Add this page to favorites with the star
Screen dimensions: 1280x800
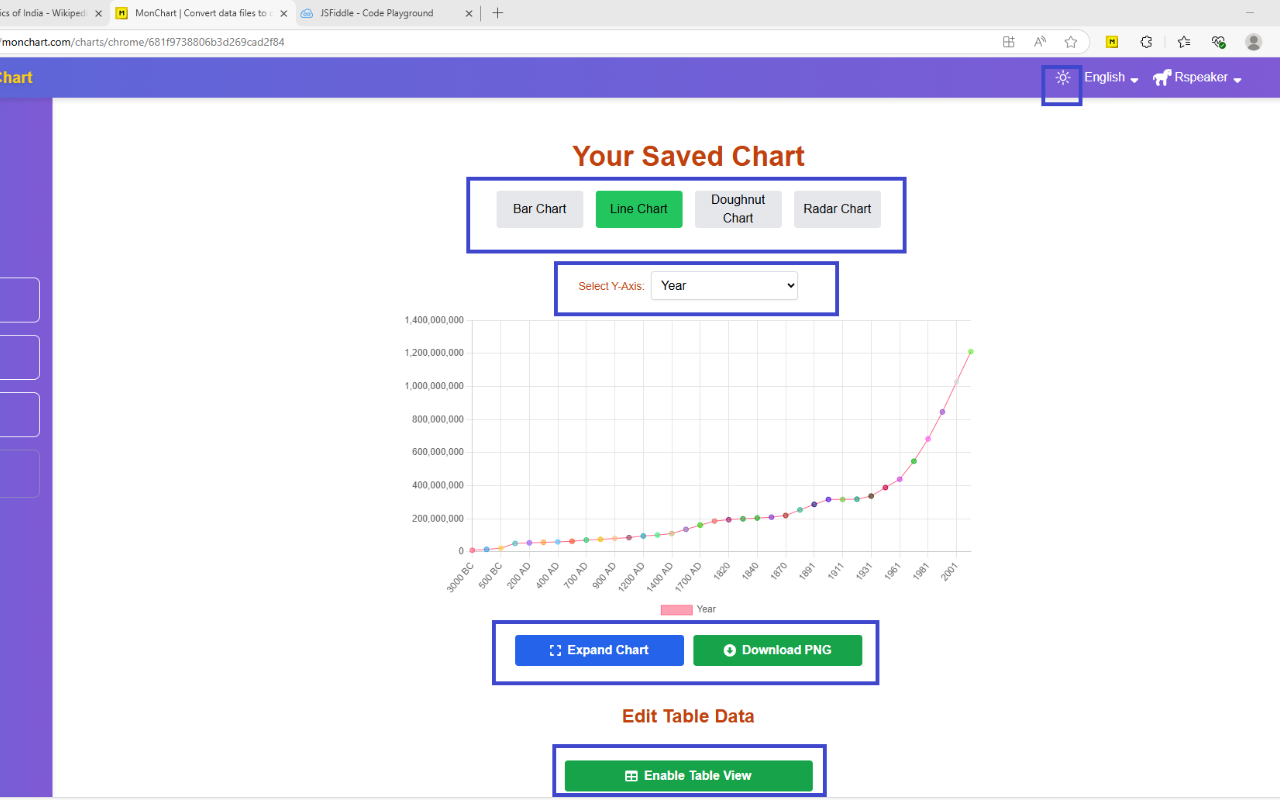pyautogui.click(x=1071, y=42)
